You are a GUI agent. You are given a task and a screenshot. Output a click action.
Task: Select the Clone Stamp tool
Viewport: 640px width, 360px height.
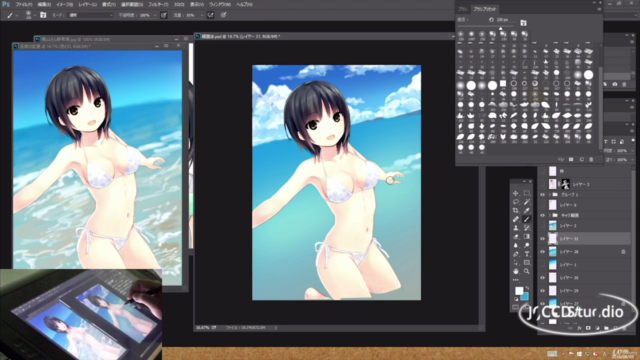tap(516, 228)
